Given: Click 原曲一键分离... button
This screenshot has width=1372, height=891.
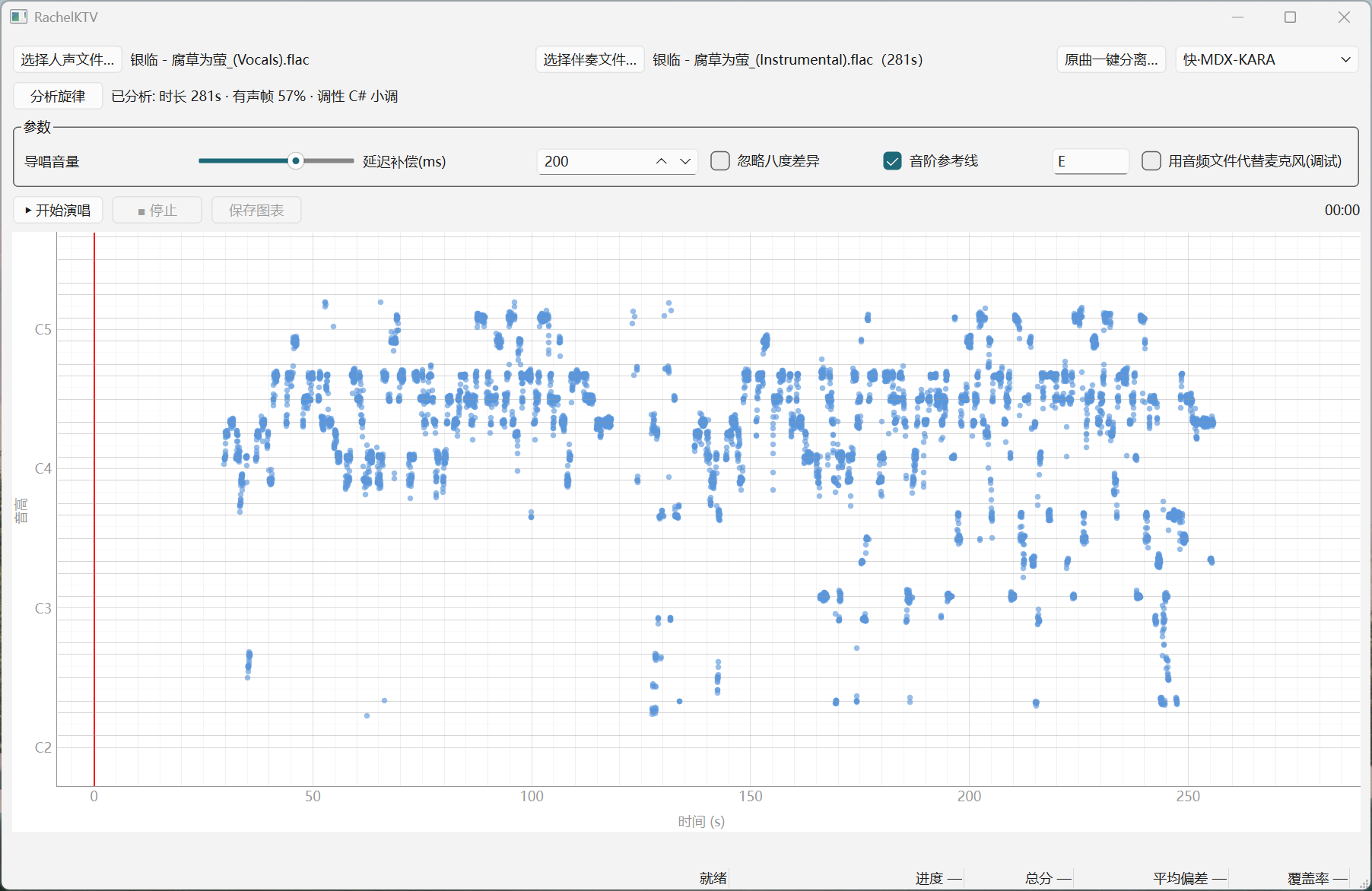Looking at the screenshot, I should (x=1111, y=59).
